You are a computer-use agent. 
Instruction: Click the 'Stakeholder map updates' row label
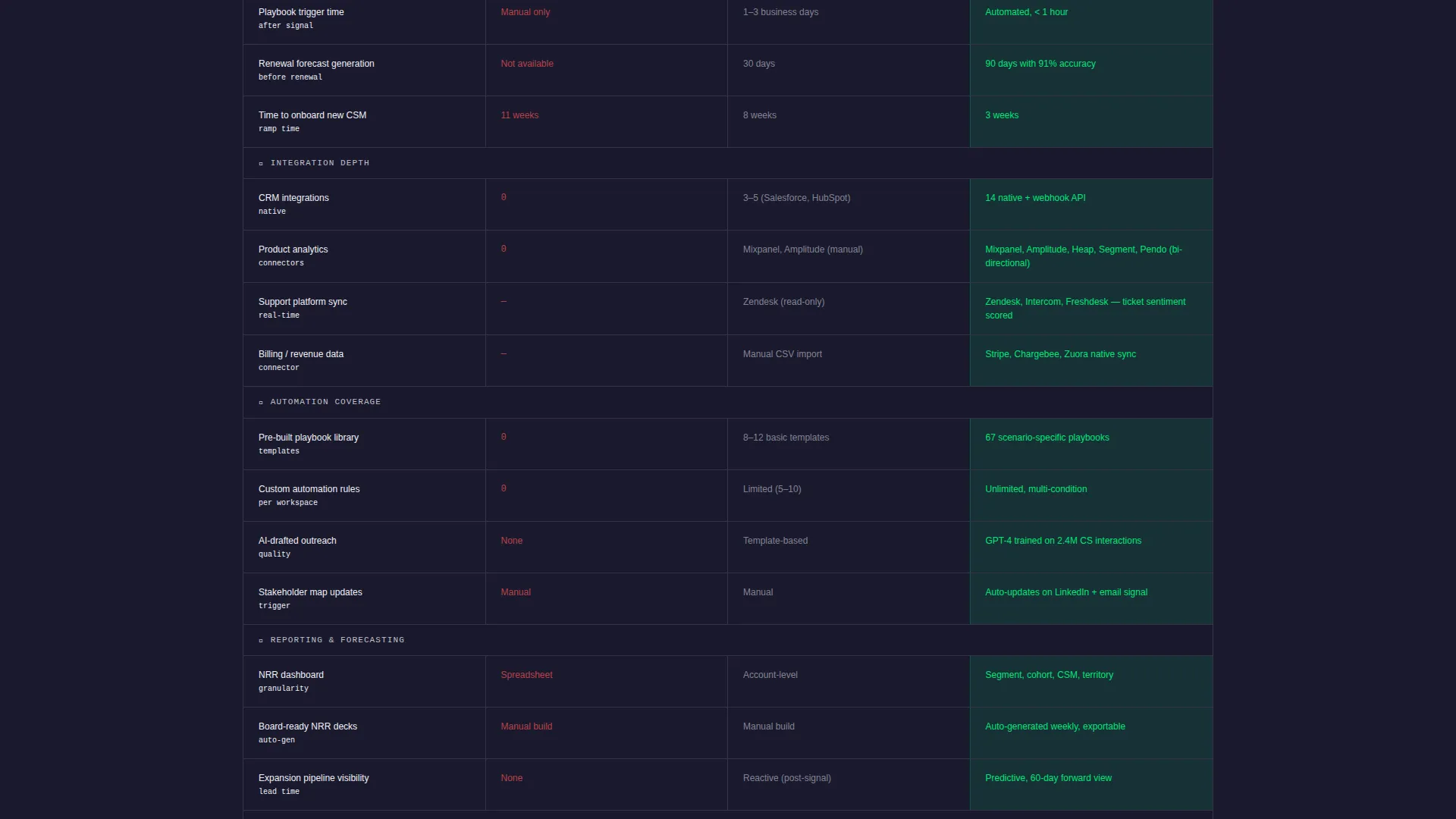pos(310,592)
